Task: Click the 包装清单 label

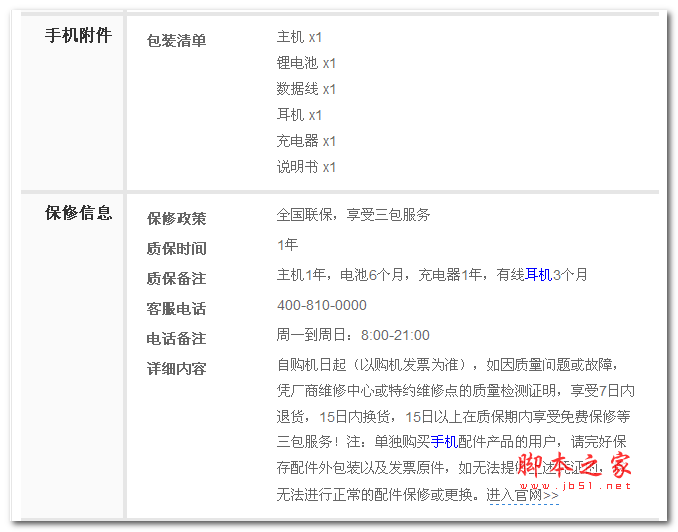Action: click(176, 41)
